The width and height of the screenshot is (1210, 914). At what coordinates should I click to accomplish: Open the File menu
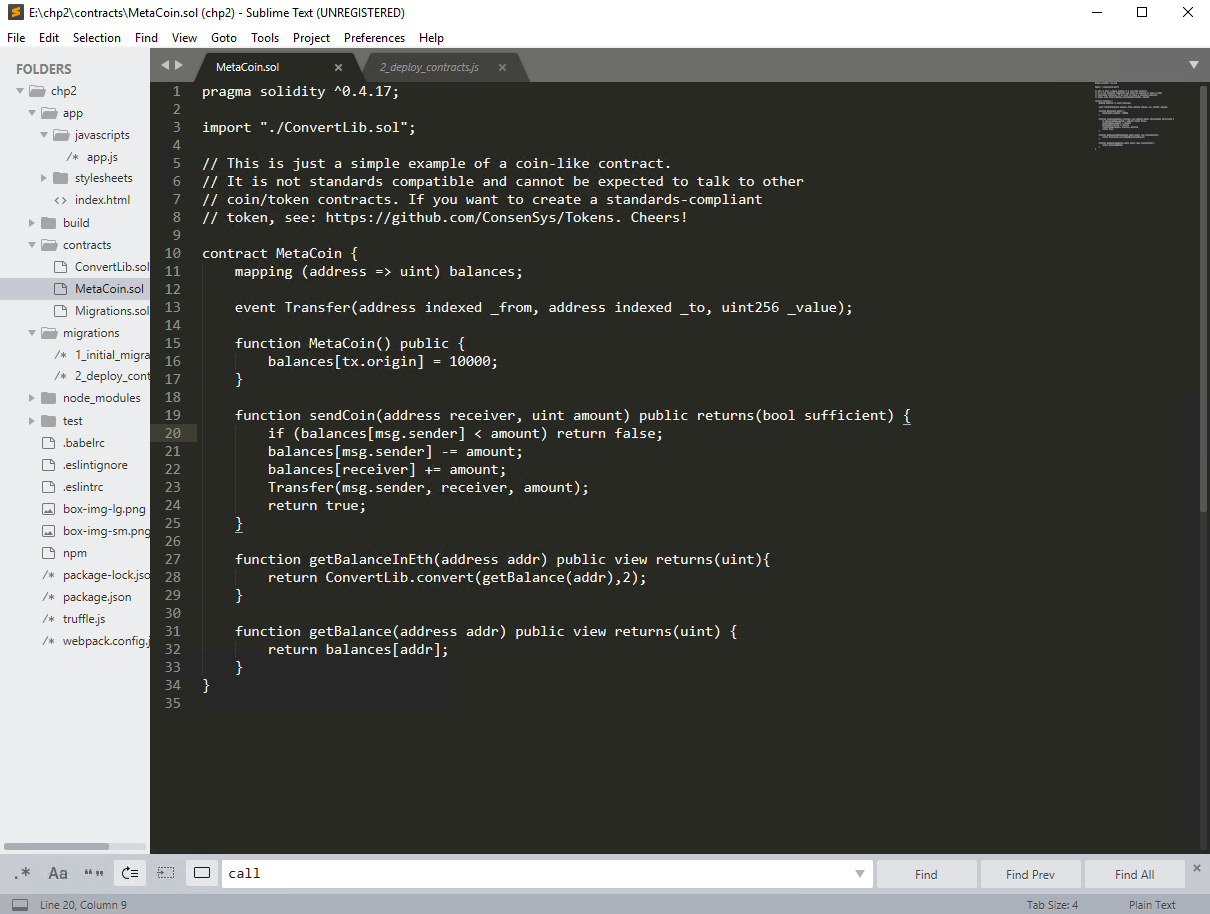click(x=16, y=37)
